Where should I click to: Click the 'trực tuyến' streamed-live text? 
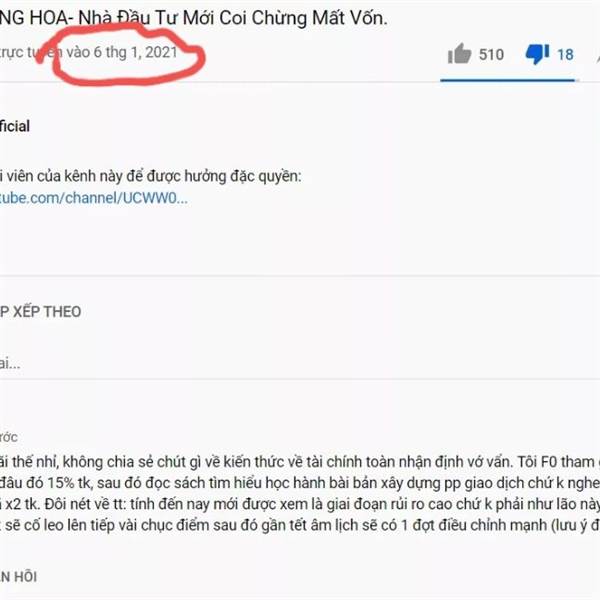(x=31, y=52)
